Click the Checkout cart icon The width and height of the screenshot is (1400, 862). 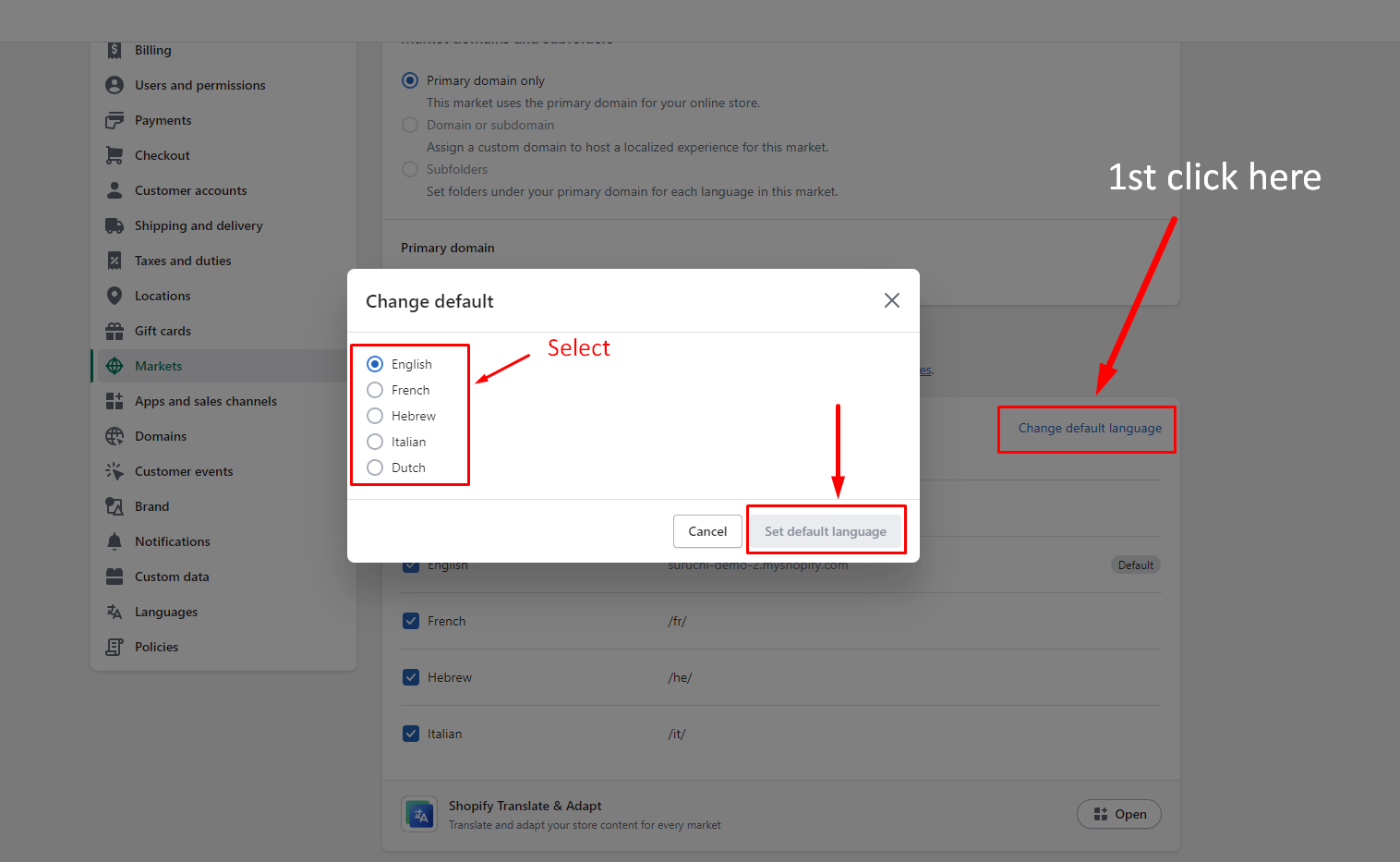pos(115,155)
